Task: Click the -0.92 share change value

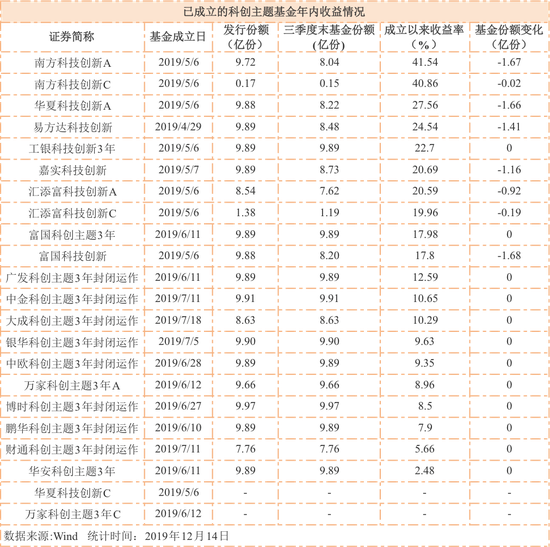Action: tap(509, 191)
